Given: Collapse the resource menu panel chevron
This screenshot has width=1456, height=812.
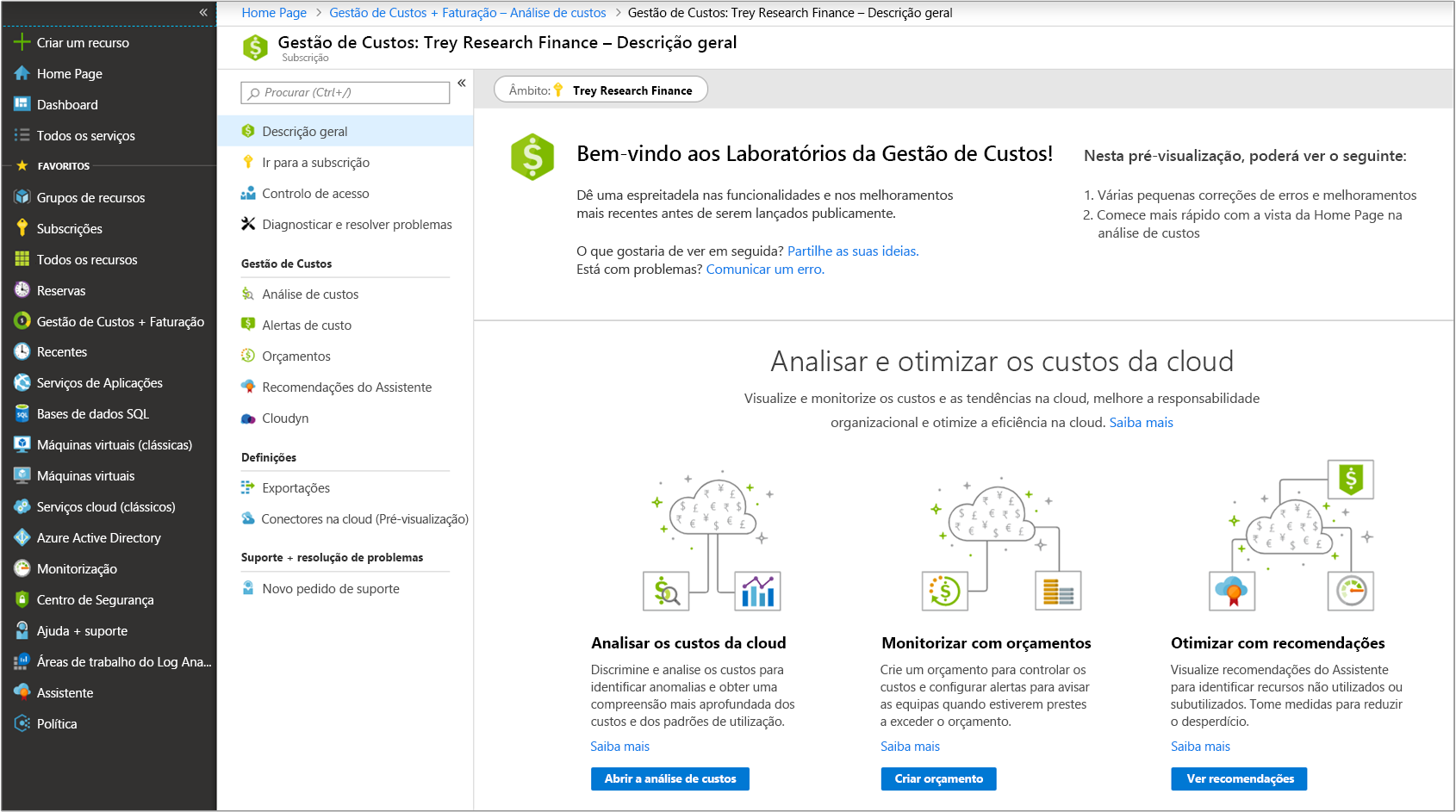Looking at the screenshot, I should click(462, 83).
